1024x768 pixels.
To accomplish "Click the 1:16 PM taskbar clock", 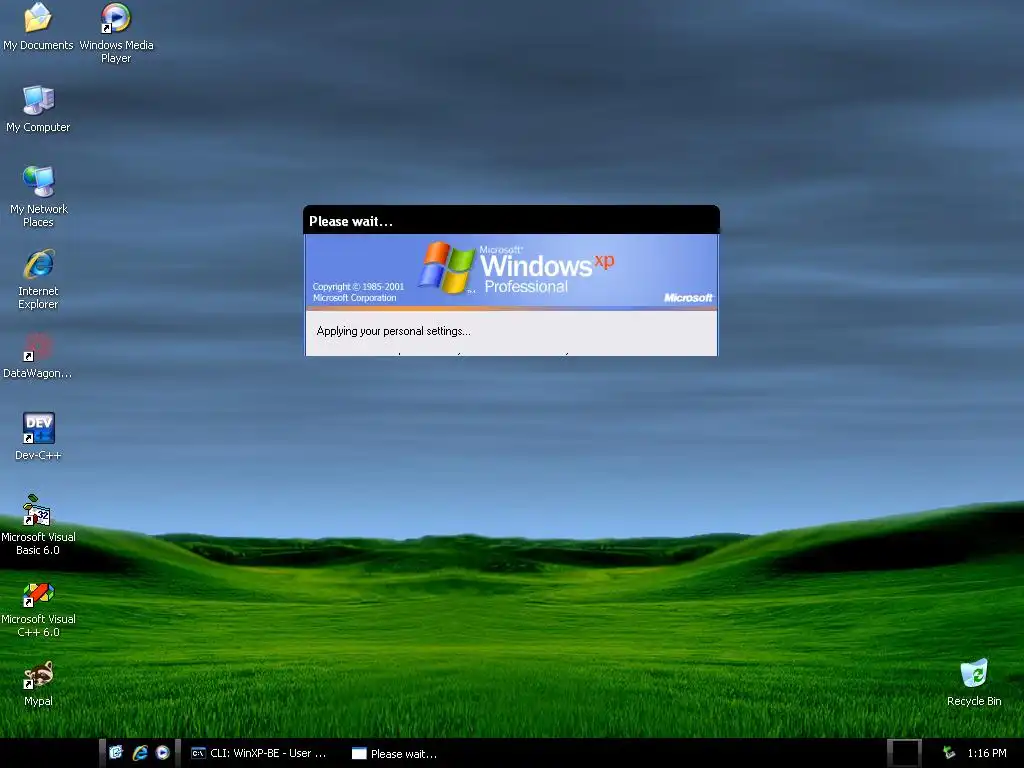I will (x=987, y=753).
